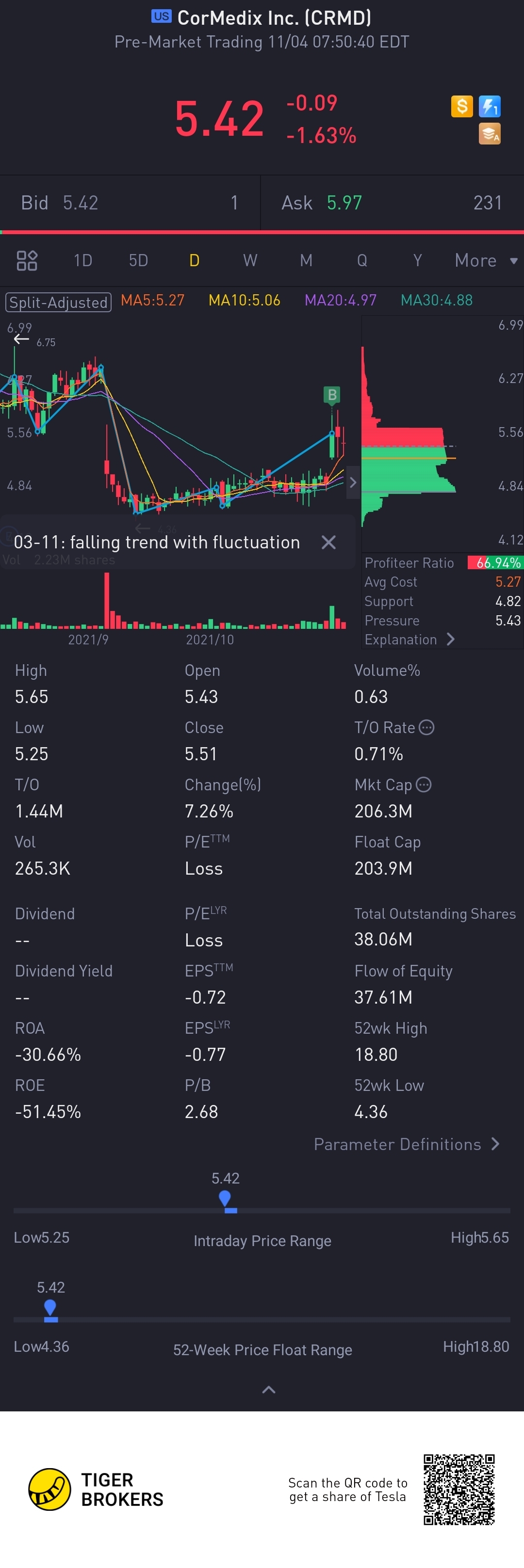Tap the Parameter Definitions link text

(x=397, y=1144)
